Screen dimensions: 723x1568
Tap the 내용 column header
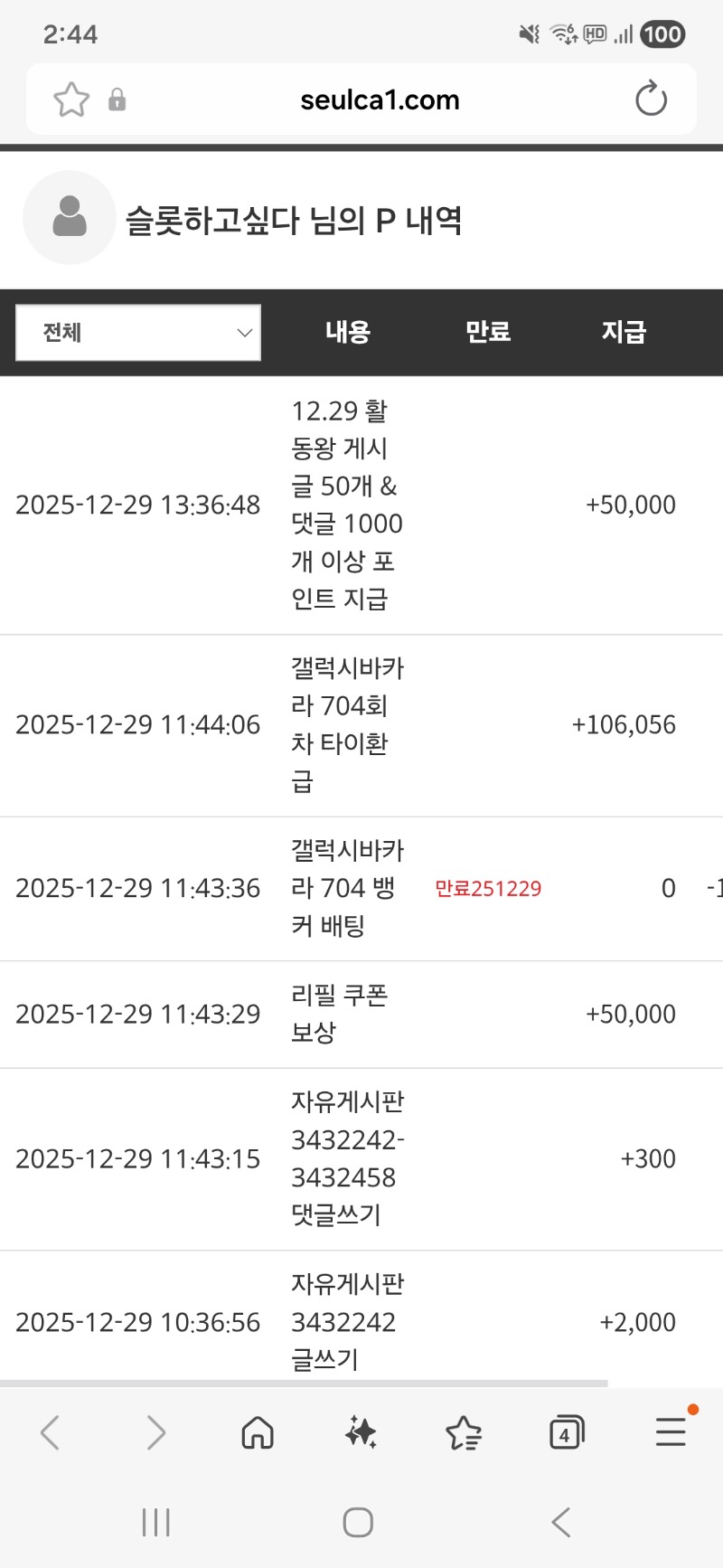click(x=348, y=332)
